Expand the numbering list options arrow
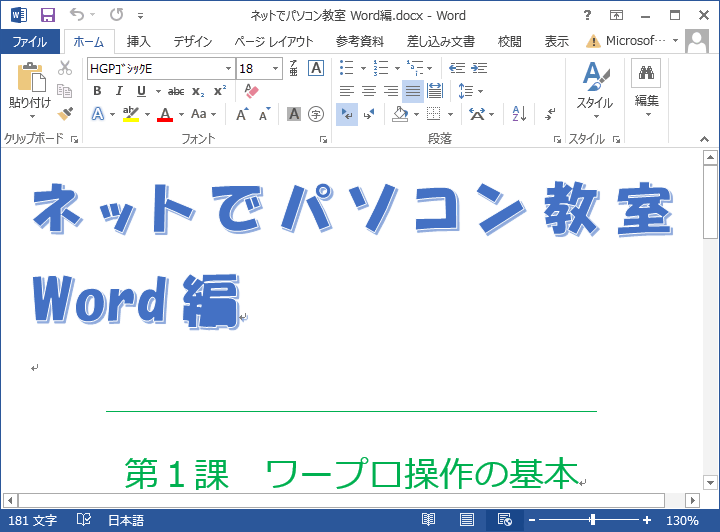 pyautogui.click(x=397, y=68)
